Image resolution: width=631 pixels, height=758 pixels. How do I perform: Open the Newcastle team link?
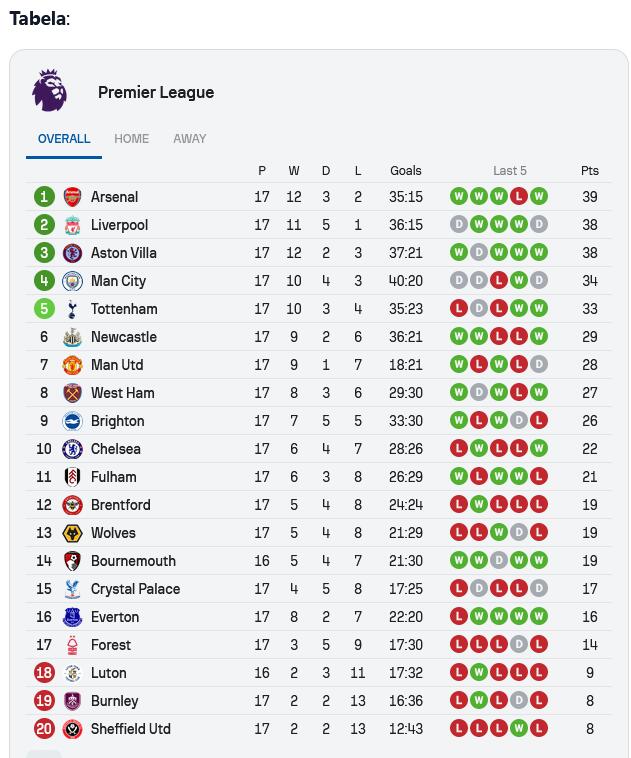click(x=124, y=337)
